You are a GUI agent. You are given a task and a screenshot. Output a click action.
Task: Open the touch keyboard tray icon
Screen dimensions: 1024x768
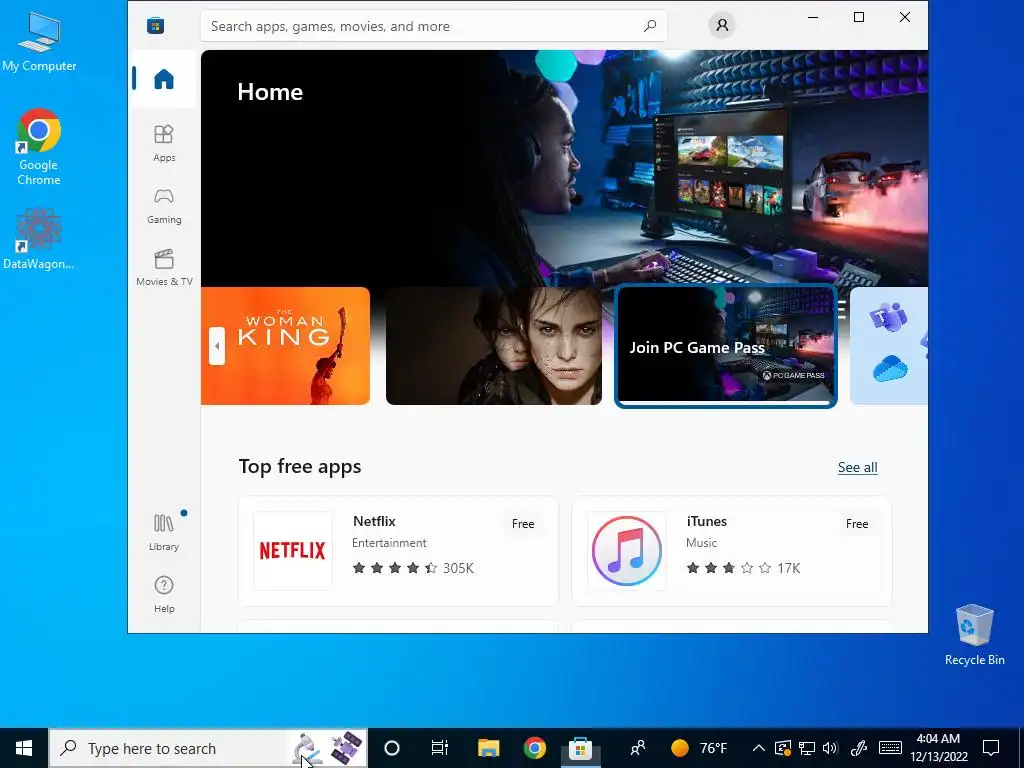[x=890, y=748]
